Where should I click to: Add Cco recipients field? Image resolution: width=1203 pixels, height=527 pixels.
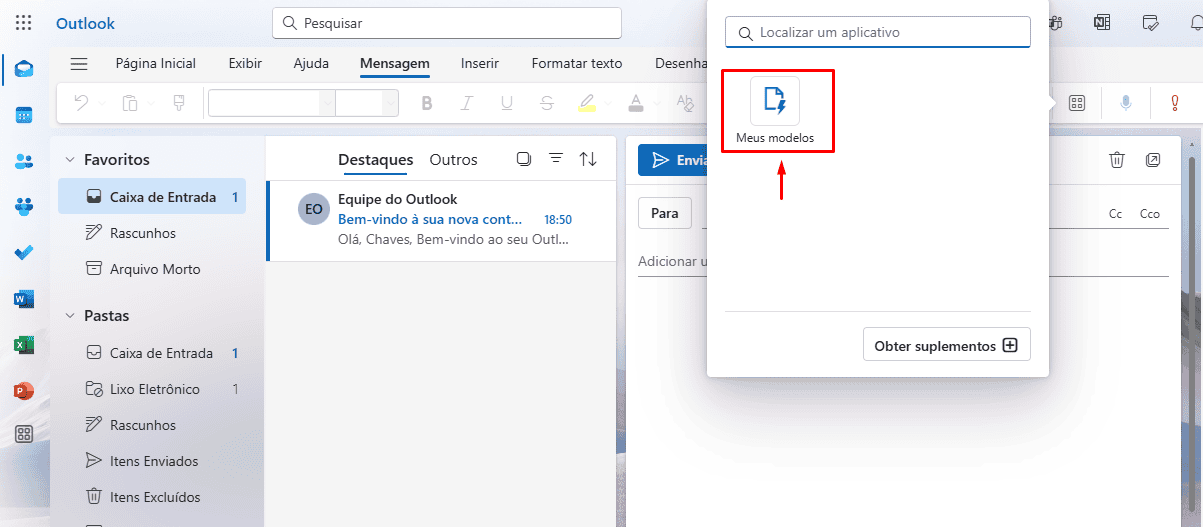tap(1150, 214)
